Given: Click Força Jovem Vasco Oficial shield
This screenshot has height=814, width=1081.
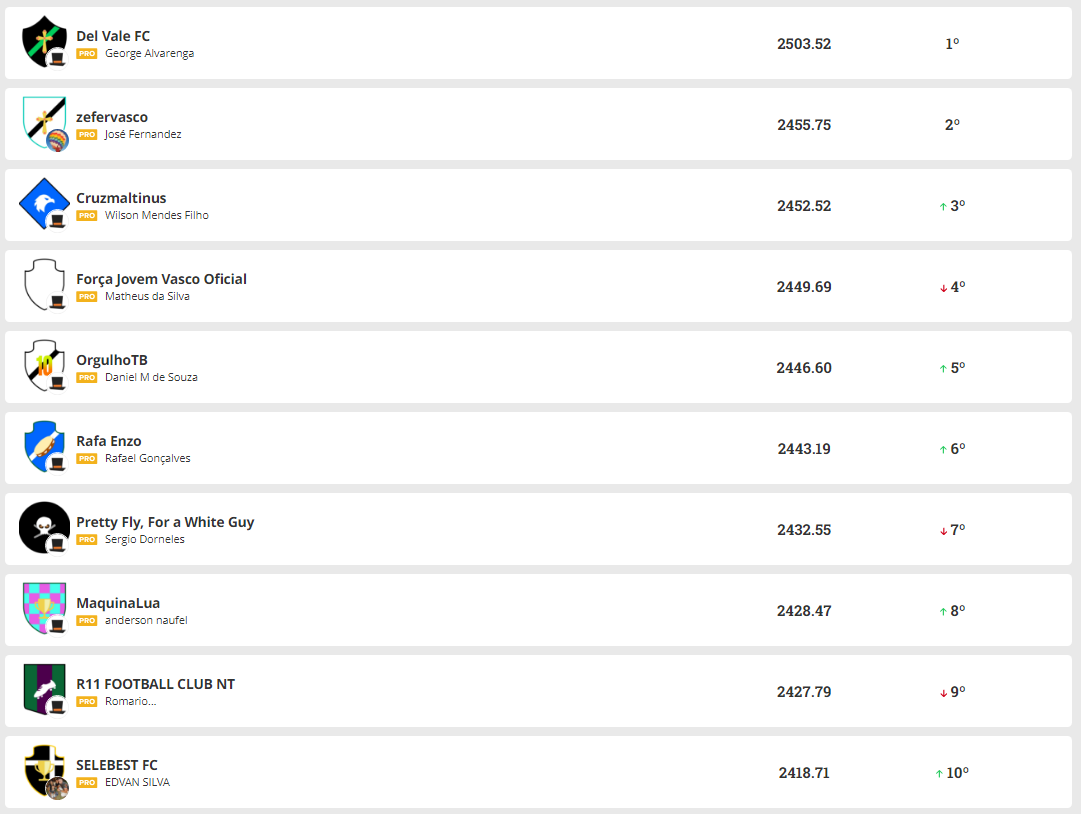Looking at the screenshot, I should point(44,285).
